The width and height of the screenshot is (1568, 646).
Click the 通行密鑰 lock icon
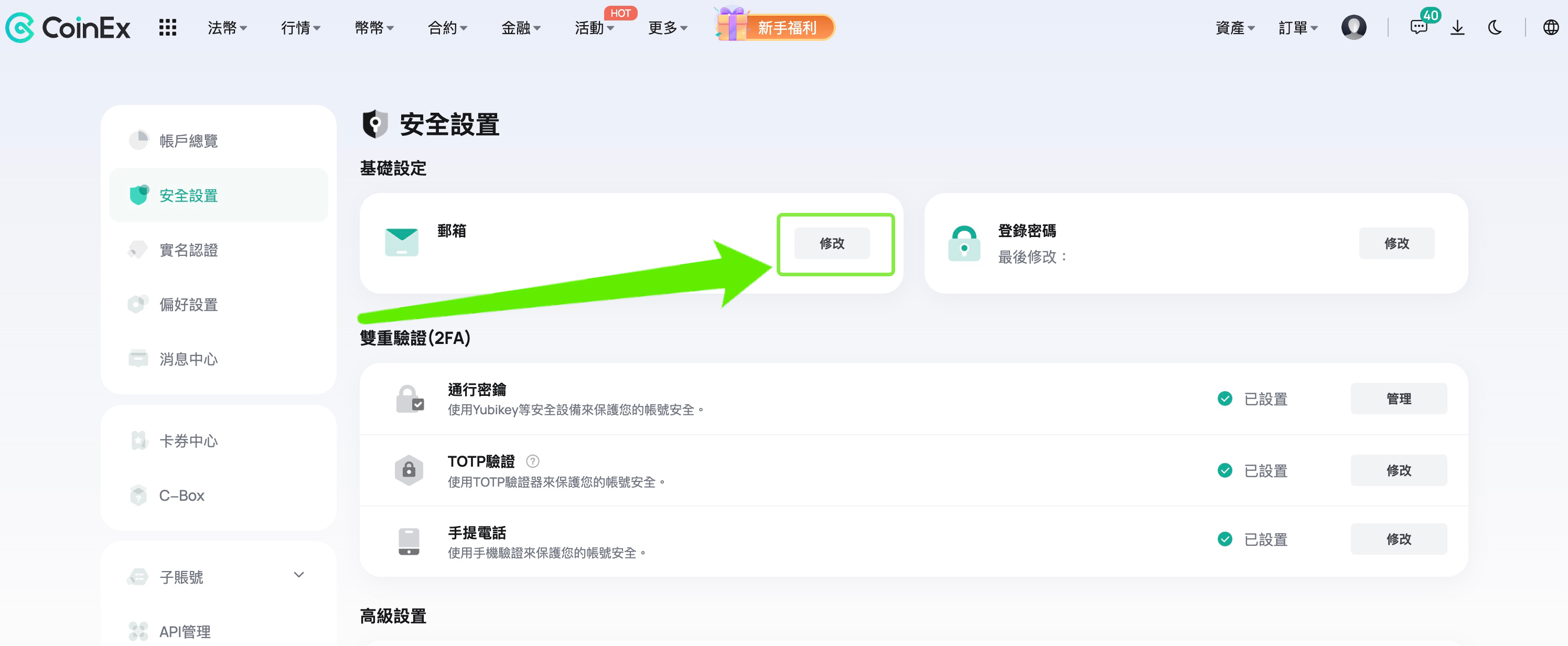pos(410,399)
